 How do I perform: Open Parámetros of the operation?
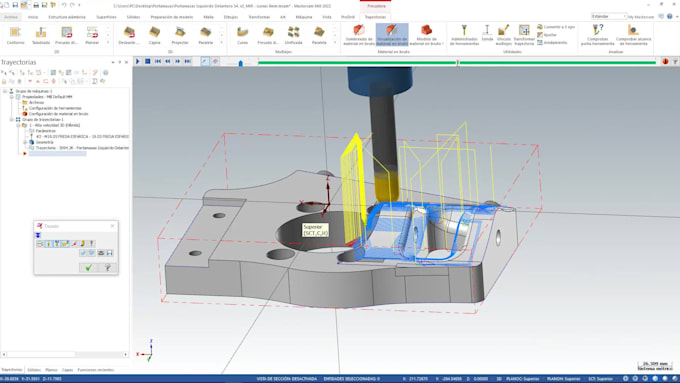pyautogui.click(x=46, y=131)
